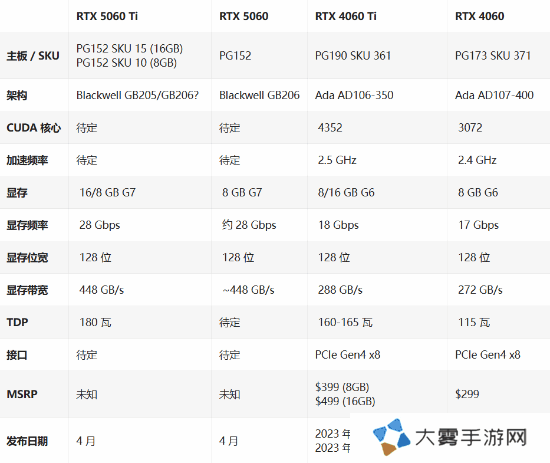This screenshot has height=463, width=550.
Task: Click the 大雾手游网 watermark text
Action: 471,437
